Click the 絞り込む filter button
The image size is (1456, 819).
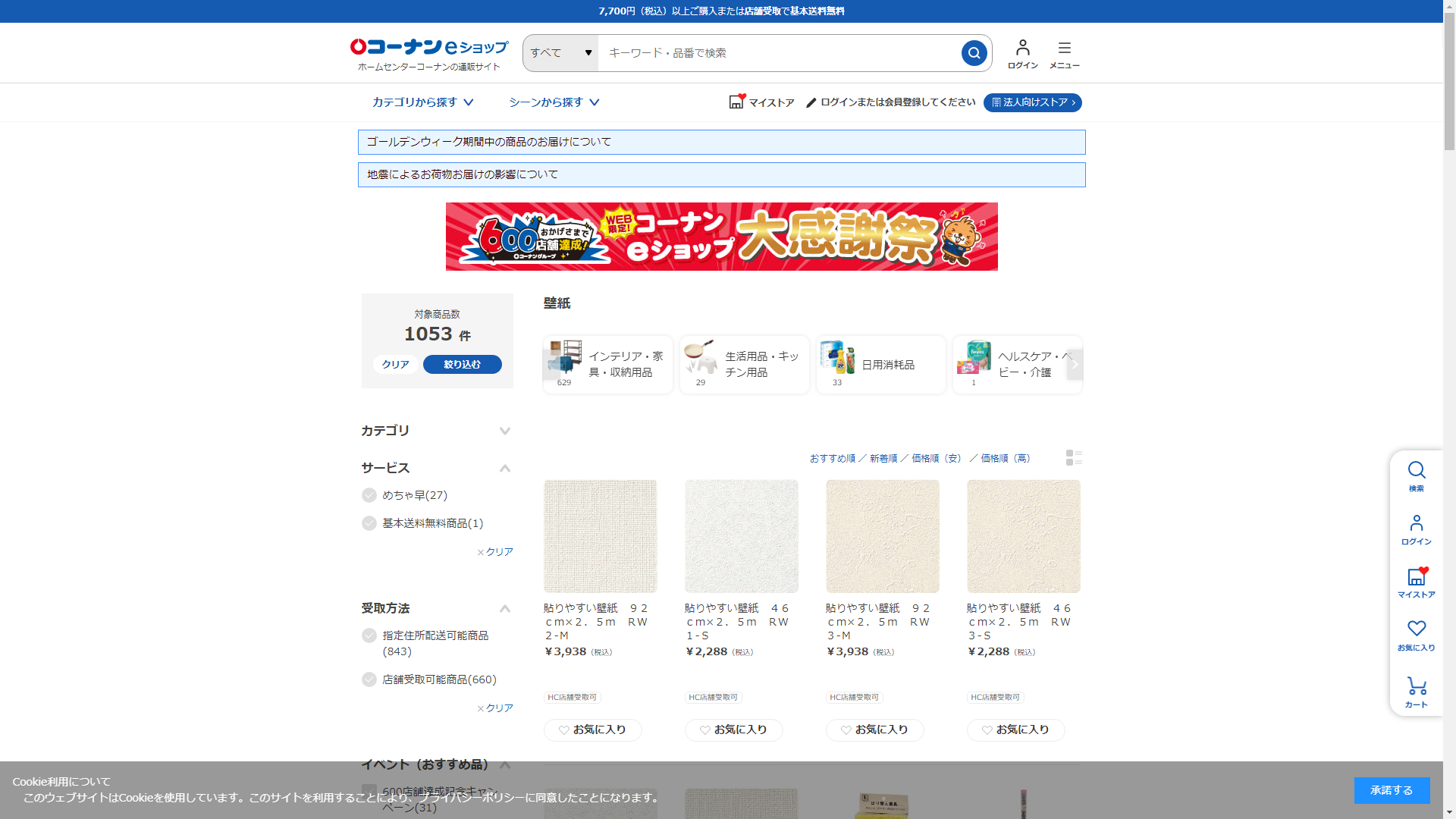coord(462,365)
